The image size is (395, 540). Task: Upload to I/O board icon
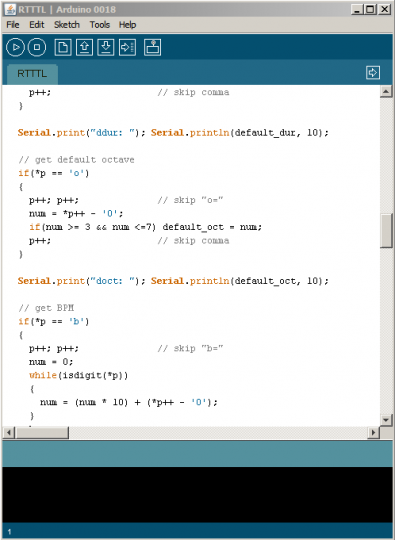click(x=127, y=47)
